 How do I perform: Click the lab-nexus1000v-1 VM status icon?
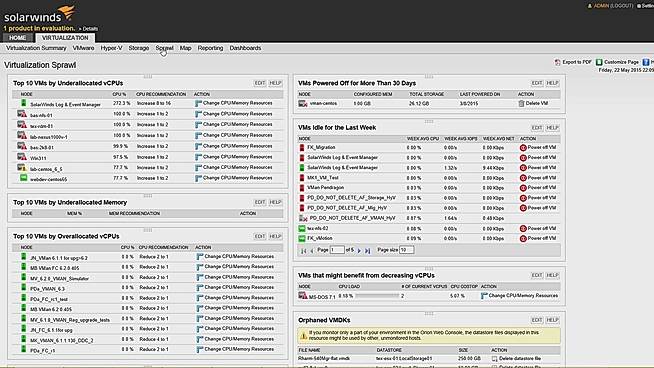pyautogui.click(x=22, y=135)
